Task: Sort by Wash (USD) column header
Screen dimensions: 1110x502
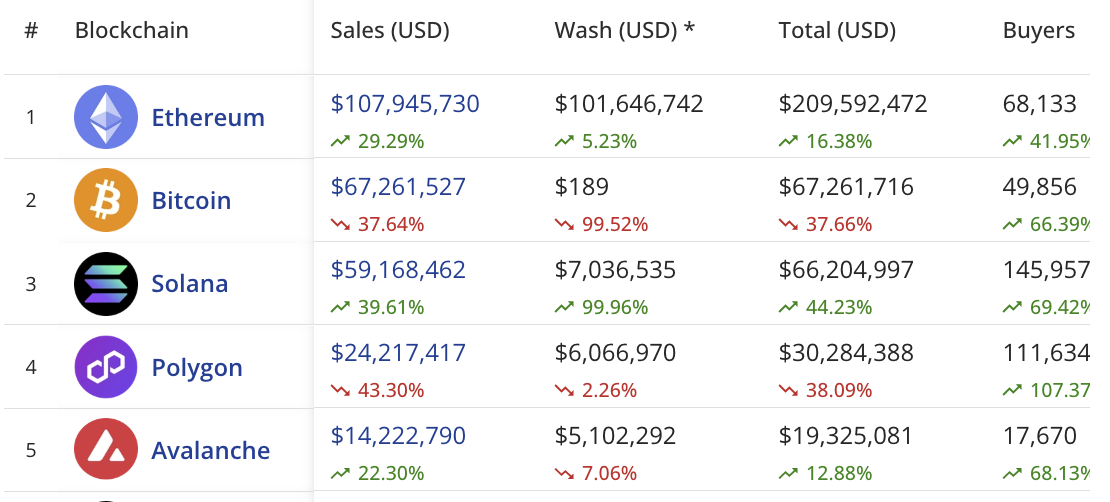Action: 624,30
